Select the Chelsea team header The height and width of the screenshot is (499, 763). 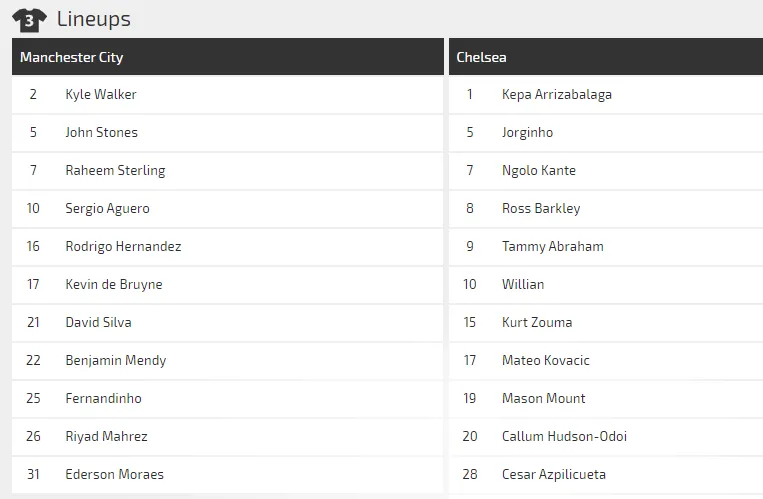point(482,57)
